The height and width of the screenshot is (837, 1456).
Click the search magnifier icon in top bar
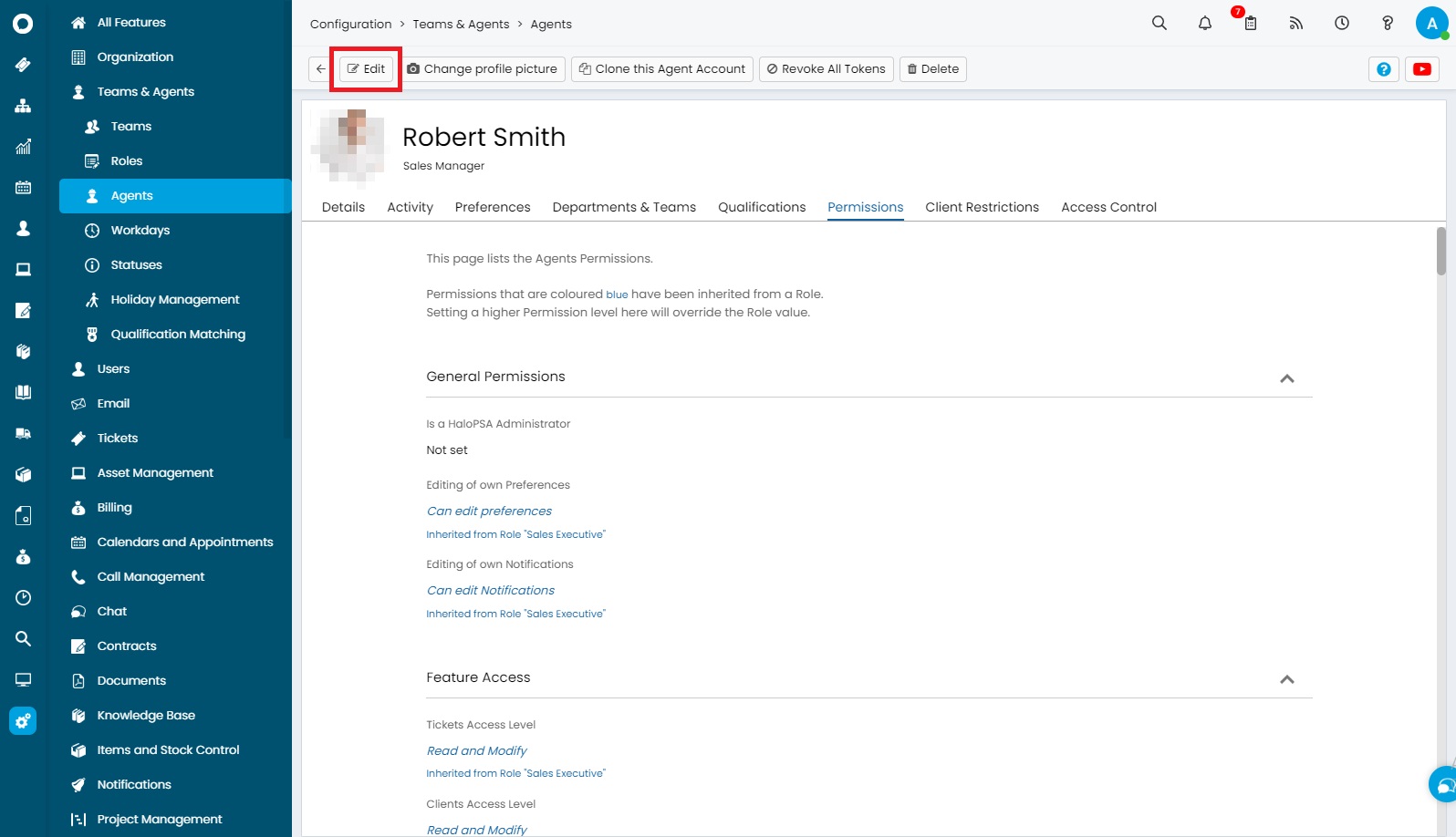pos(1159,24)
